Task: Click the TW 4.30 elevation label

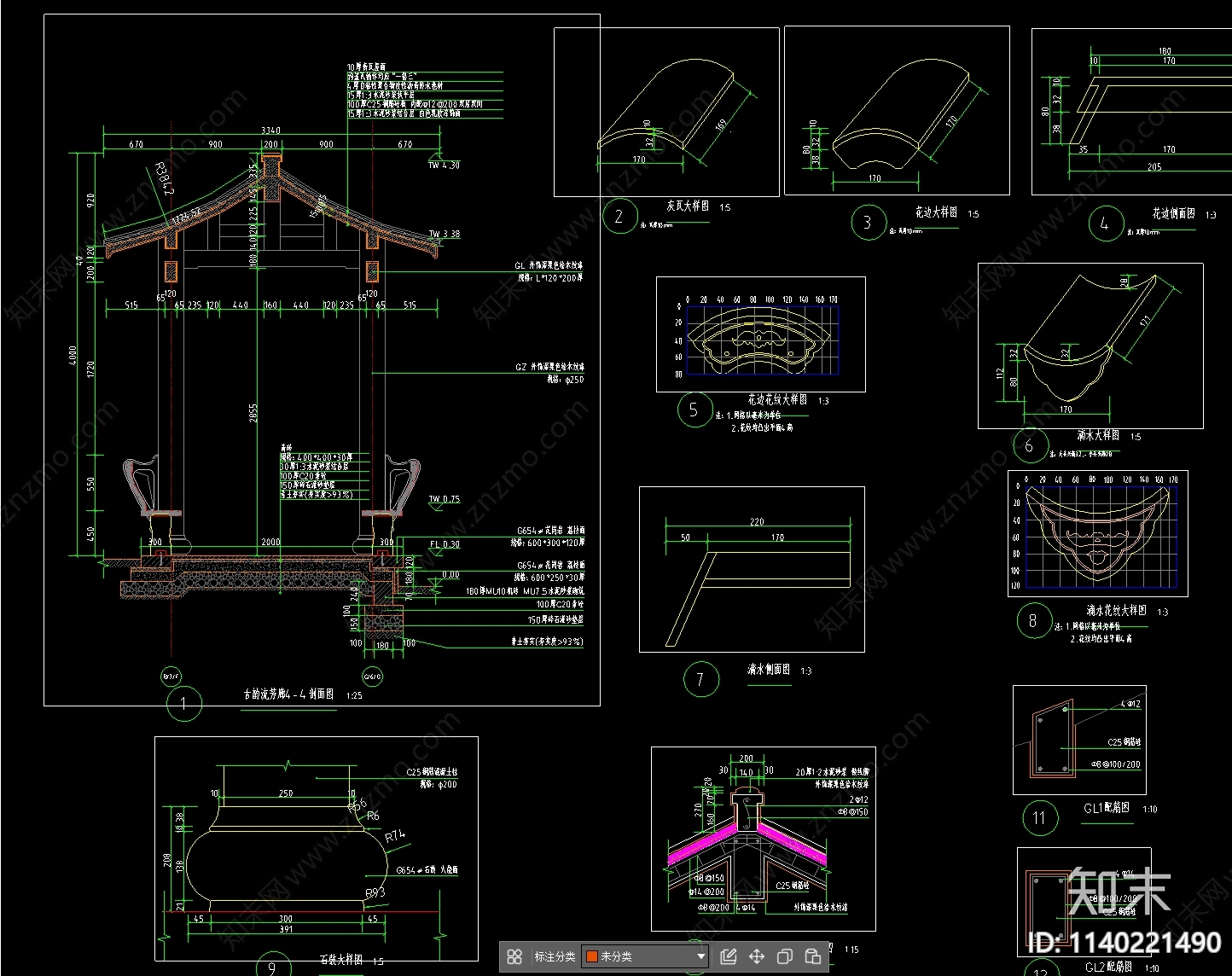Action: click(444, 166)
